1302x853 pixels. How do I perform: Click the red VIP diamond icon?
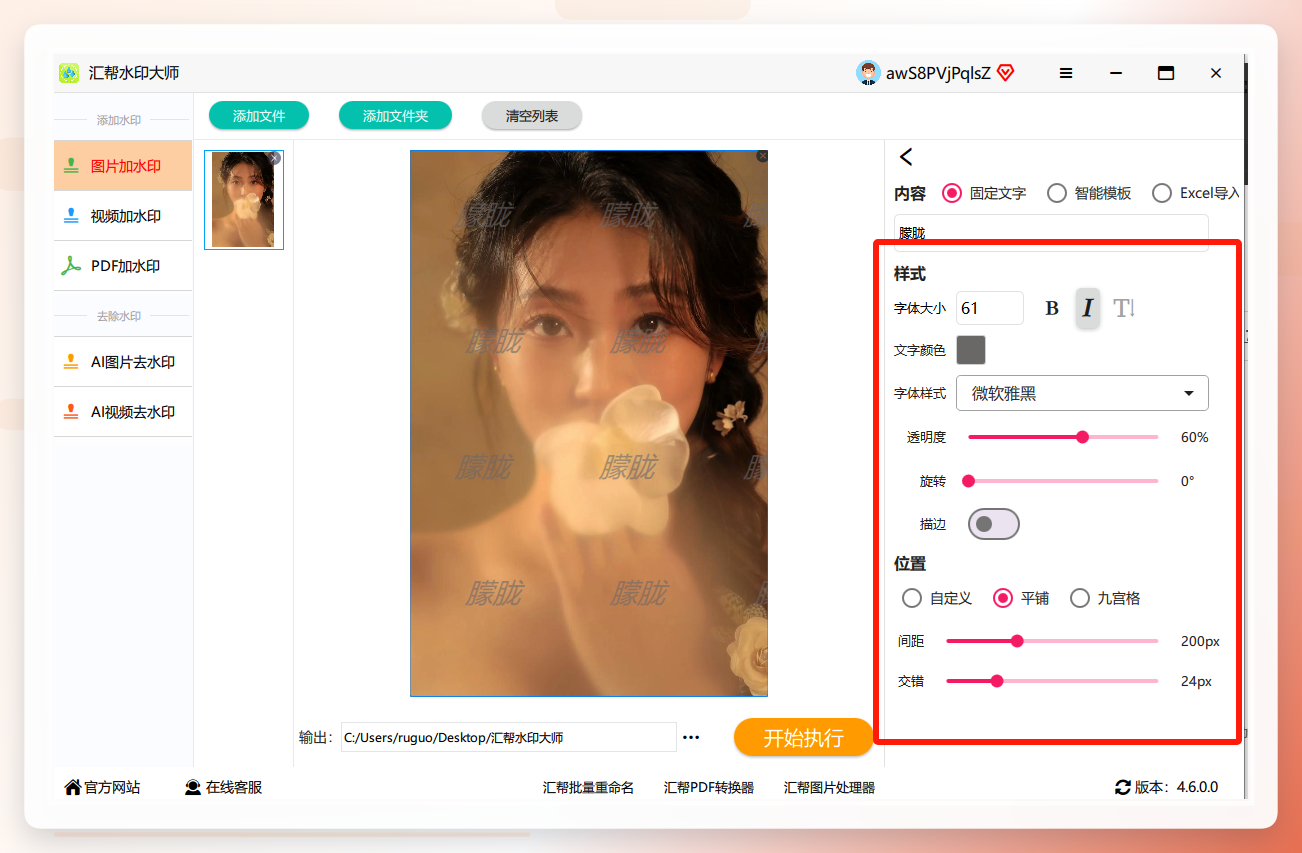(x=1006, y=73)
